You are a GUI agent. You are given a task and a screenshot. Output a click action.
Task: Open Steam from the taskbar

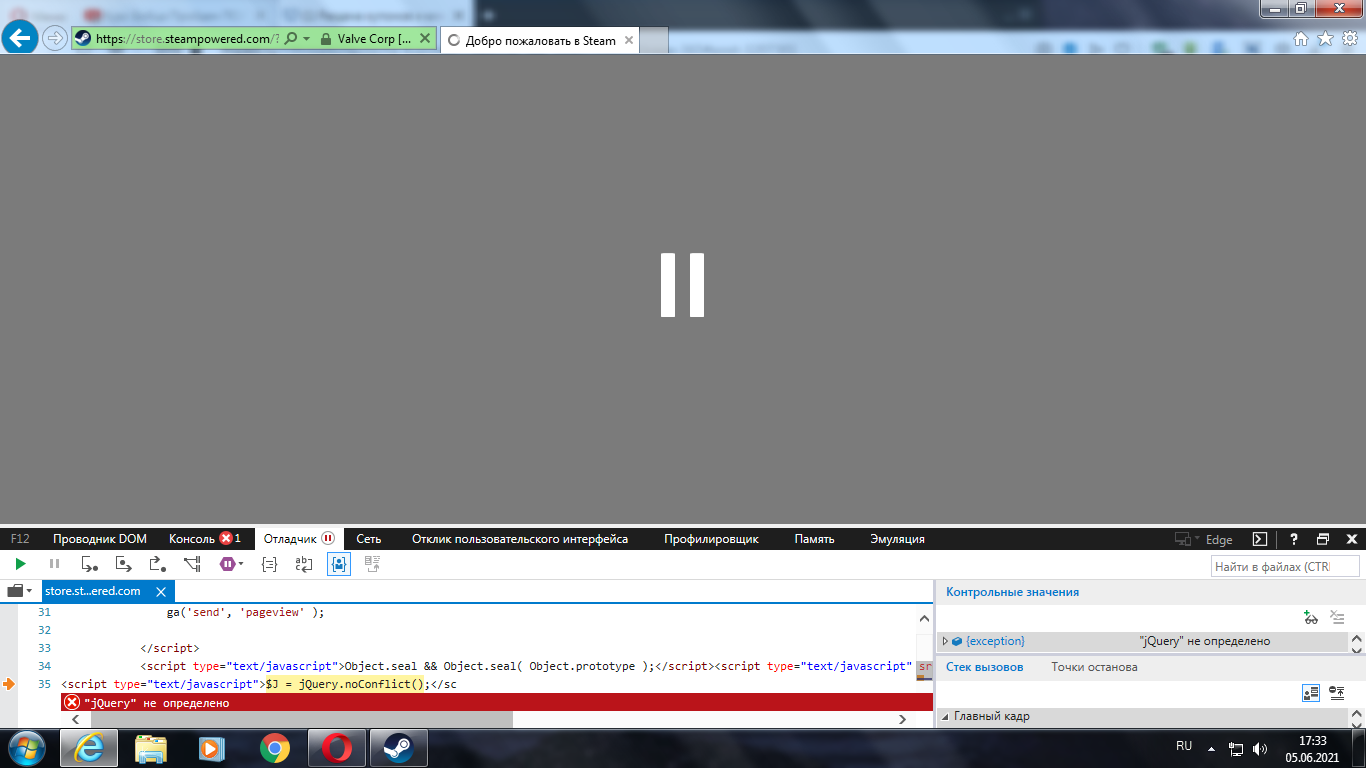click(x=398, y=748)
